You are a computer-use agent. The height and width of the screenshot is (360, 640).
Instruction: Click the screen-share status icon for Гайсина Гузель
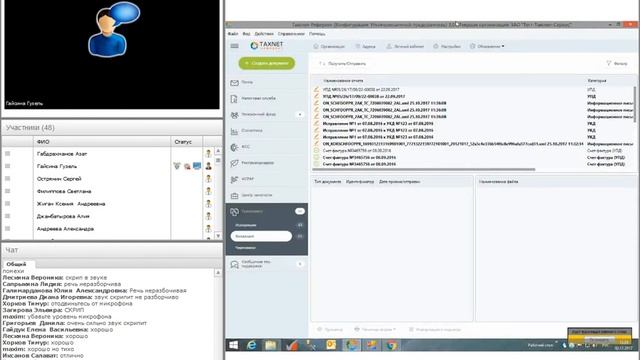coord(197,166)
